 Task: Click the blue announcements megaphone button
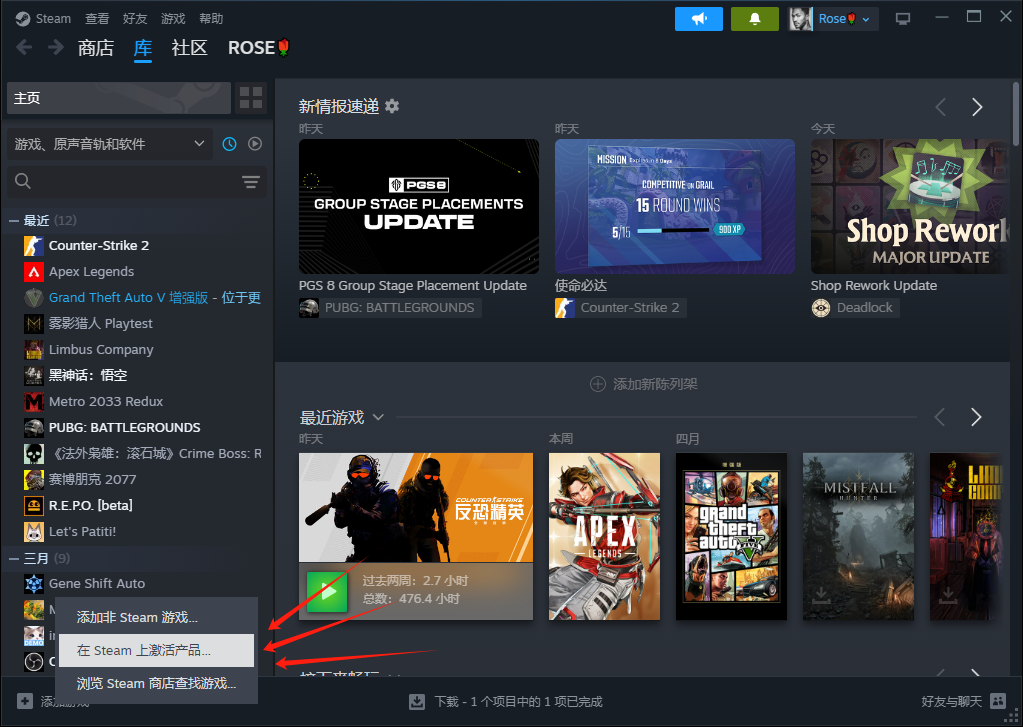click(699, 19)
